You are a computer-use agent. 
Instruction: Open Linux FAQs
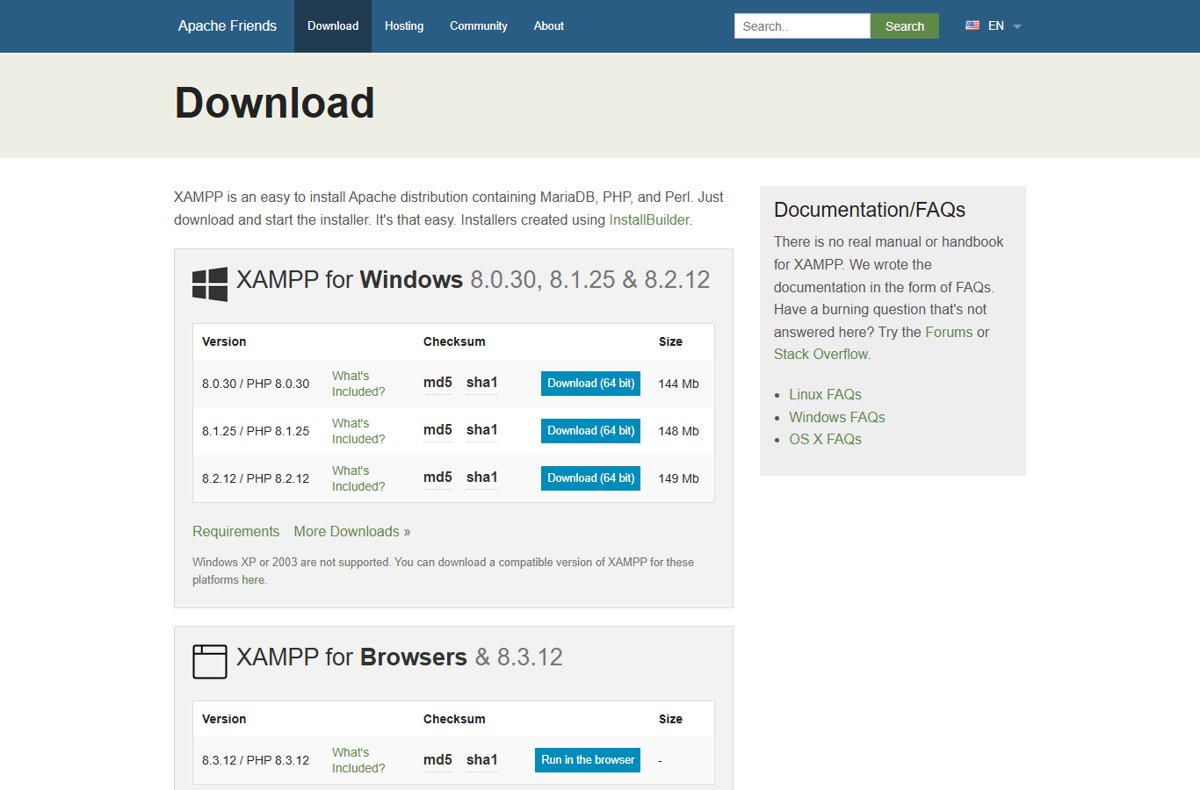click(825, 394)
